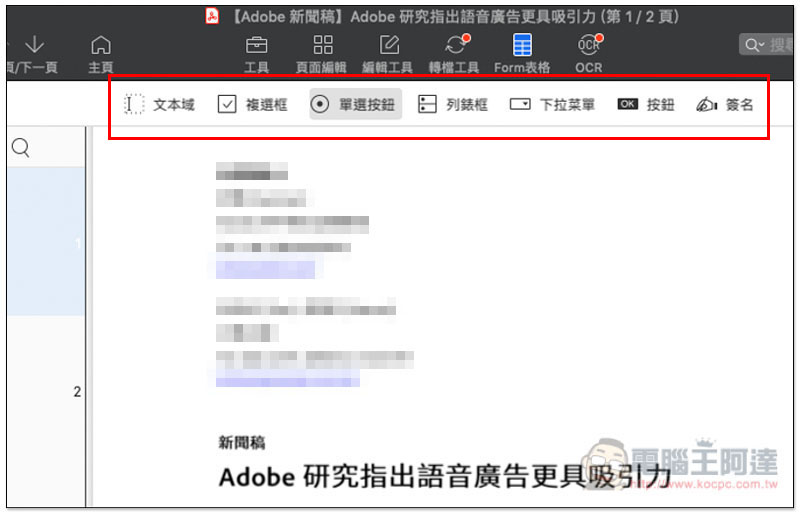Open the 主頁 home view

[101, 54]
